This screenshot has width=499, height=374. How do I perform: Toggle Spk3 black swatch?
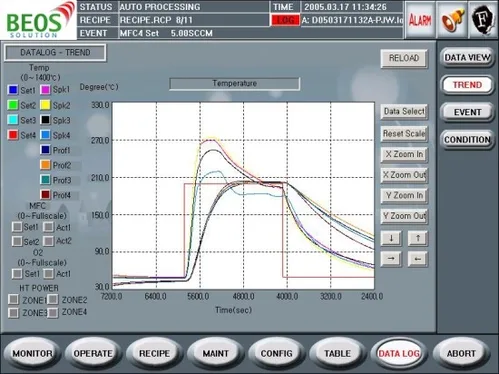click(45, 120)
